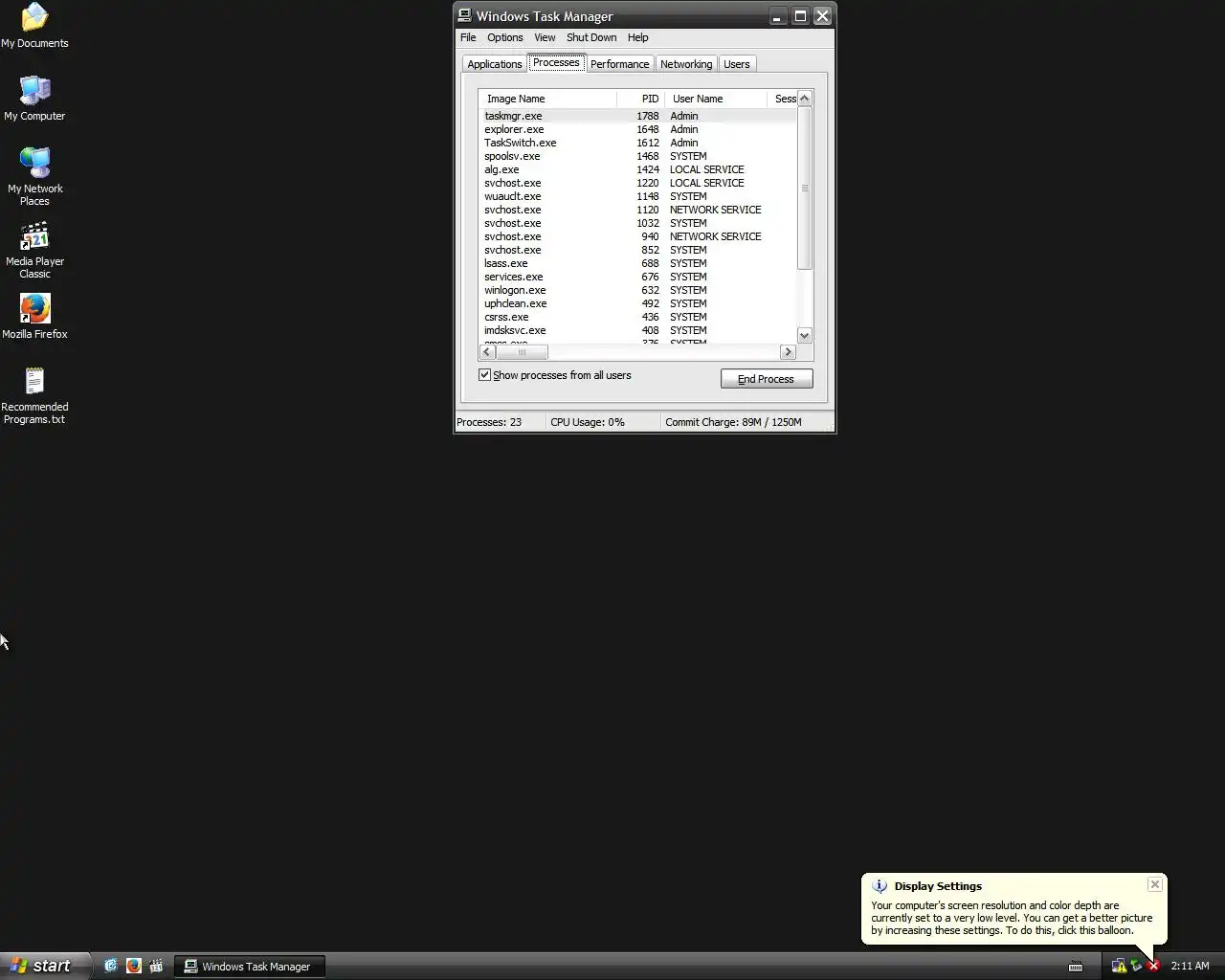The width and height of the screenshot is (1225, 980).
Task: Select the alg.exe process
Action: 637,169
